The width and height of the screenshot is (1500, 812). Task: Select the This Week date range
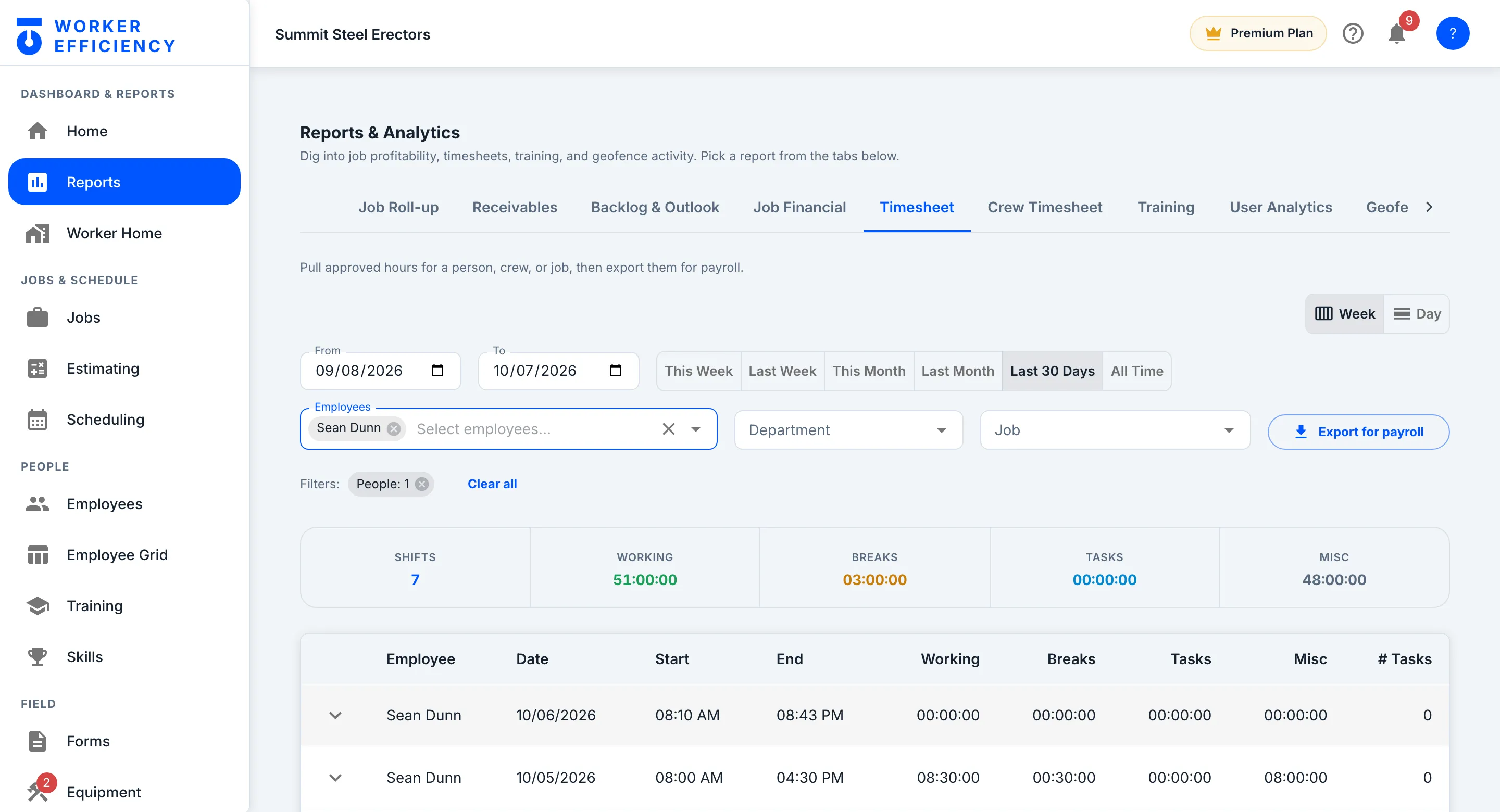coord(698,371)
